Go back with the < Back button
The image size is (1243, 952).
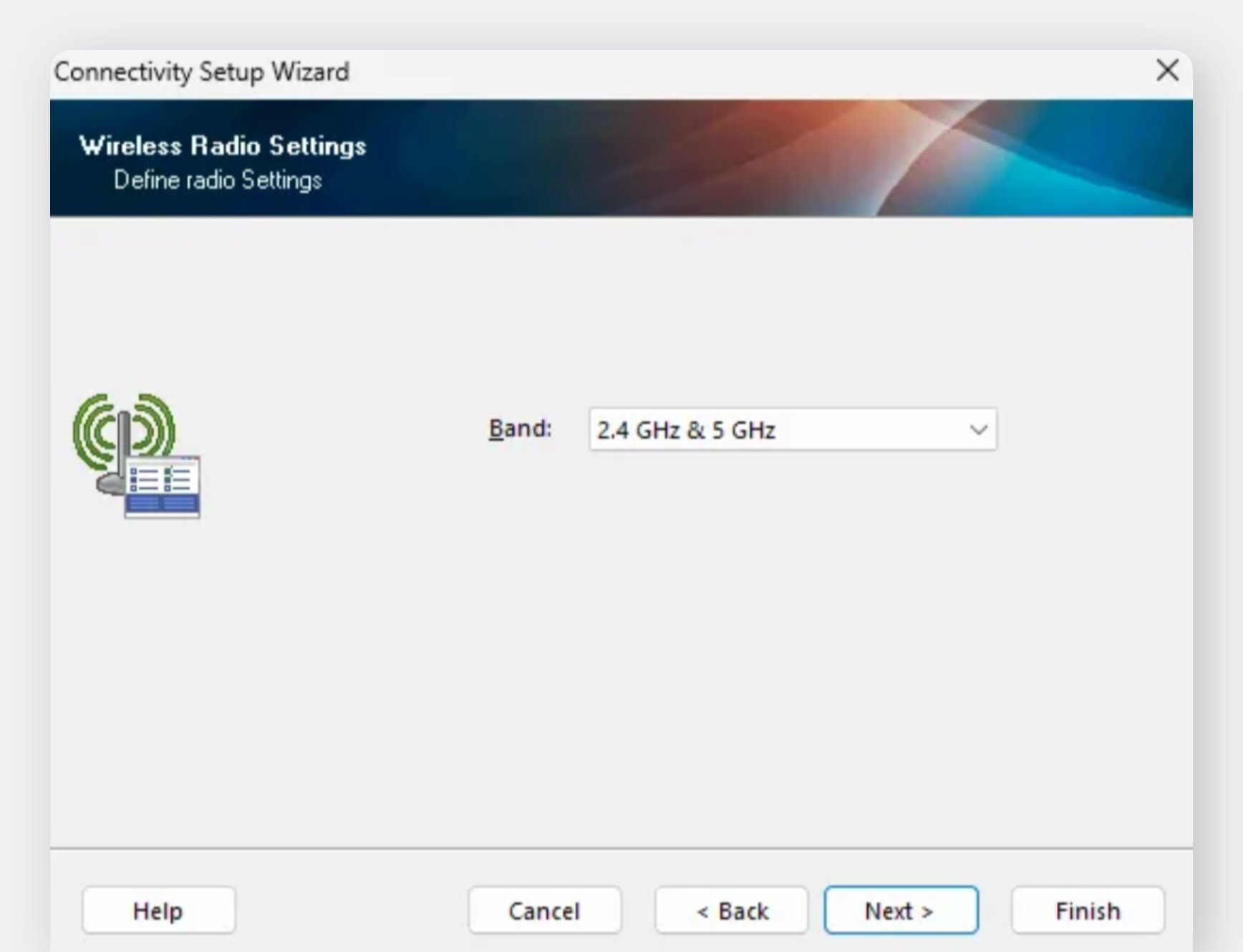731,910
